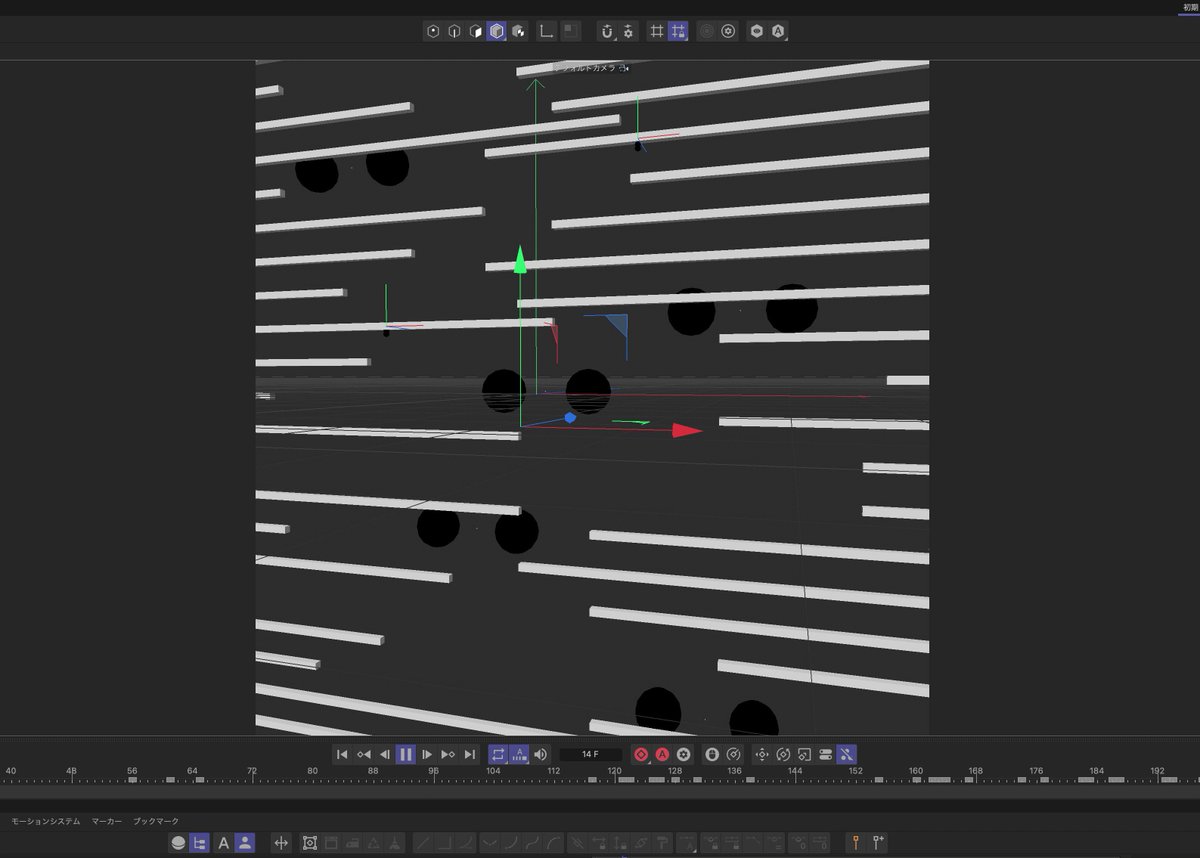
Task: Click the UV/texture mode checkered cube icon
Action: pos(518,31)
